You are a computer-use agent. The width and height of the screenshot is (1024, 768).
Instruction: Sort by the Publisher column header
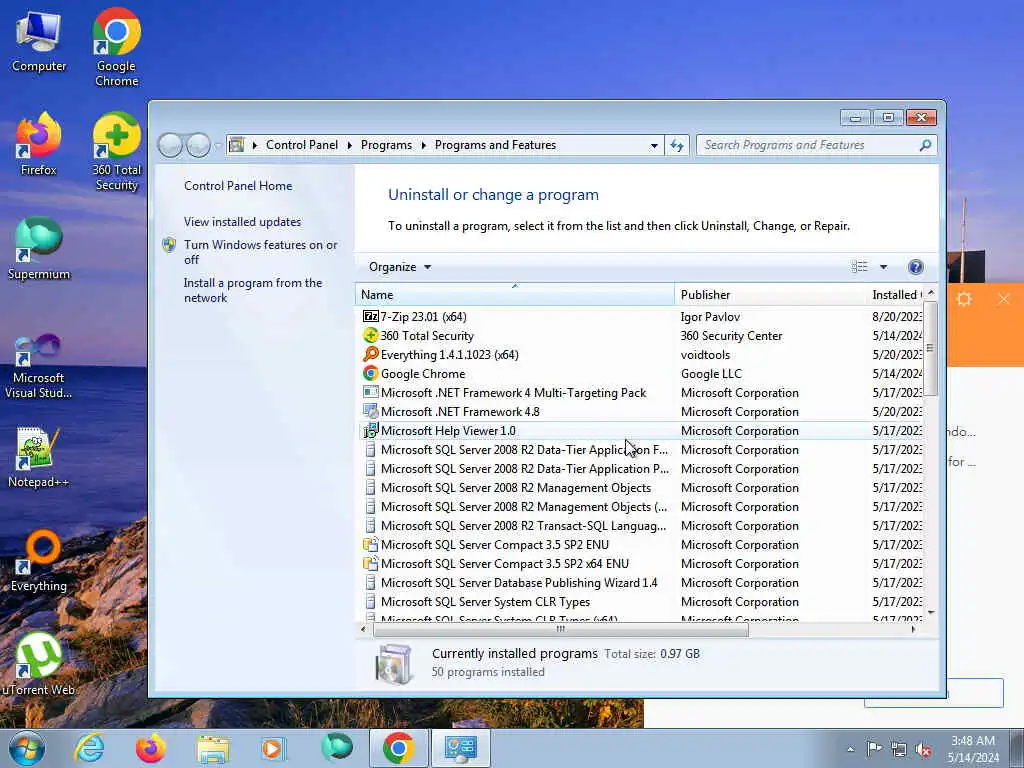pos(771,295)
